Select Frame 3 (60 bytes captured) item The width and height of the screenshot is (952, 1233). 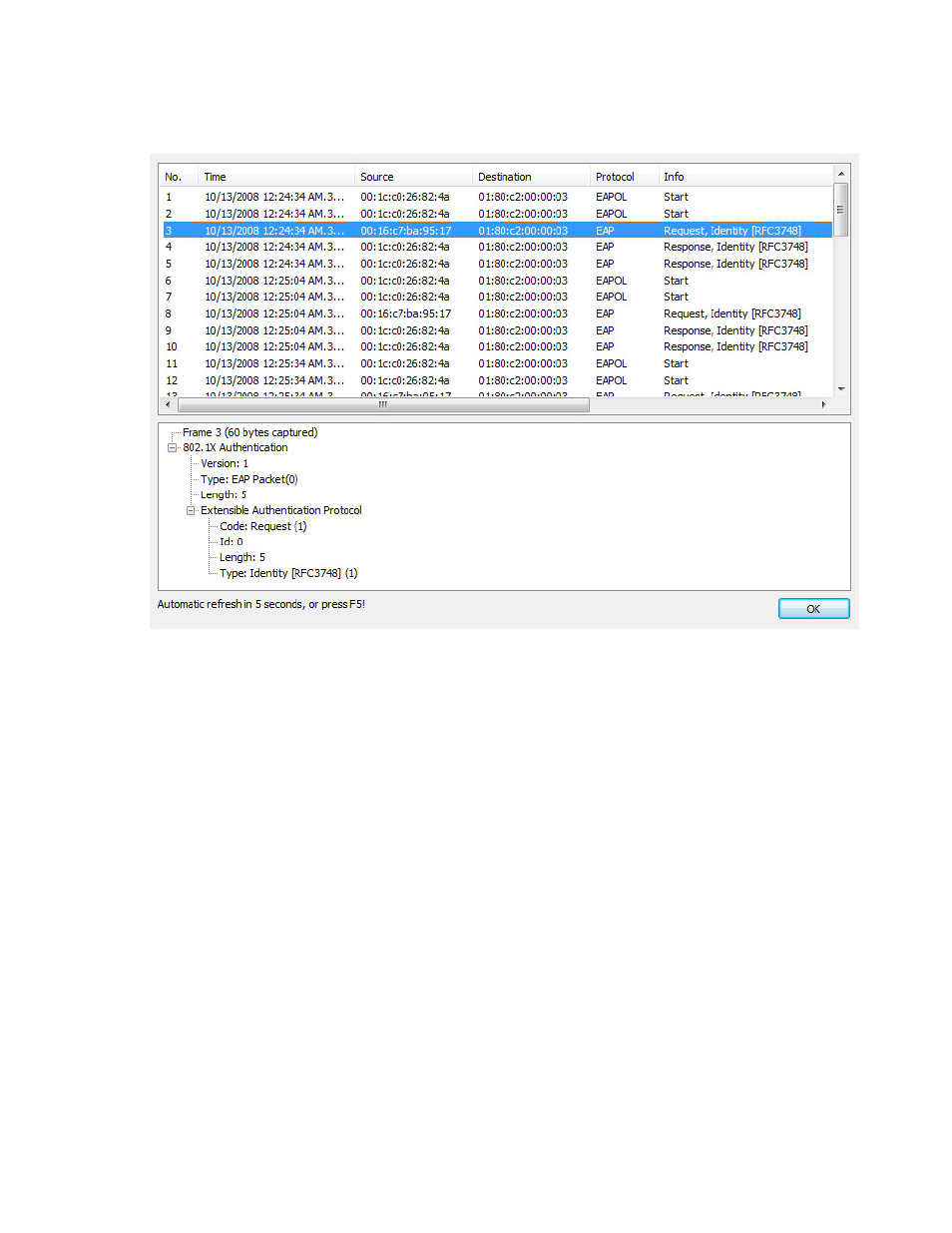(249, 433)
